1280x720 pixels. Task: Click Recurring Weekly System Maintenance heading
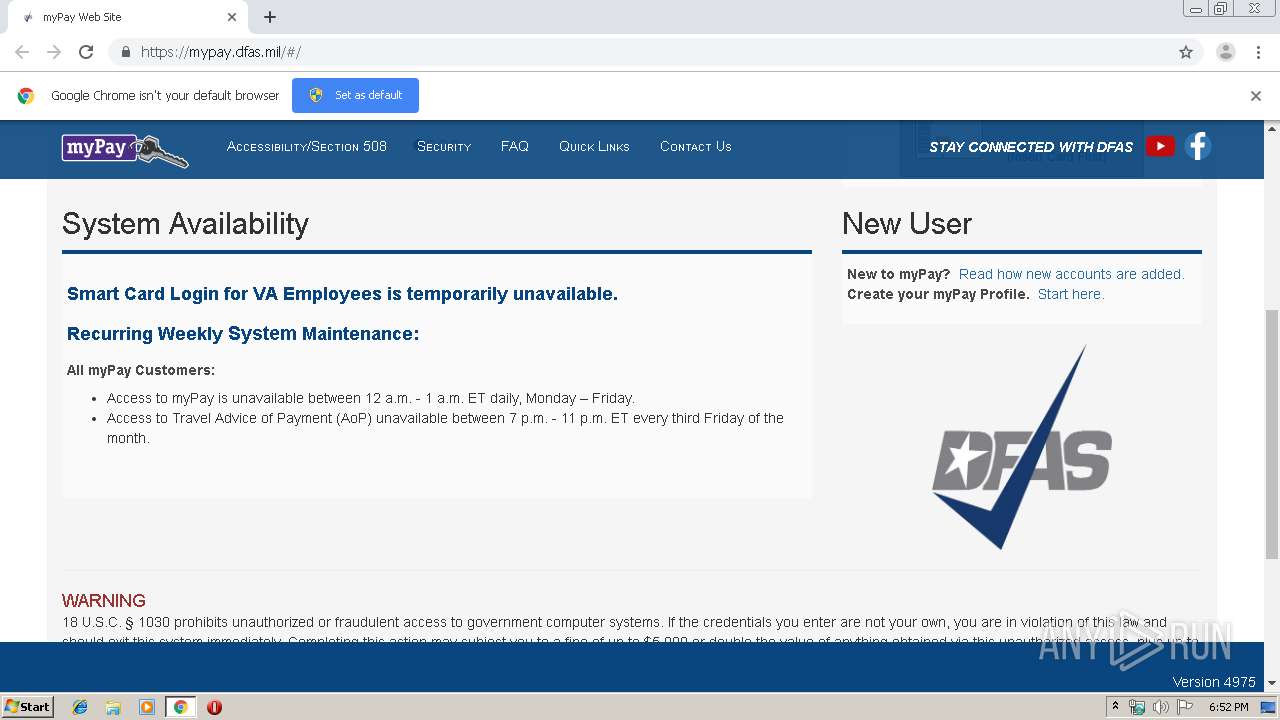pyautogui.click(x=243, y=334)
